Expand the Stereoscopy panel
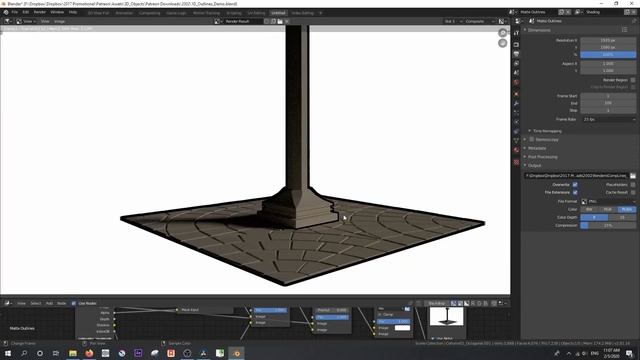Screen dimensions: 640x360 pyautogui.click(x=525, y=140)
